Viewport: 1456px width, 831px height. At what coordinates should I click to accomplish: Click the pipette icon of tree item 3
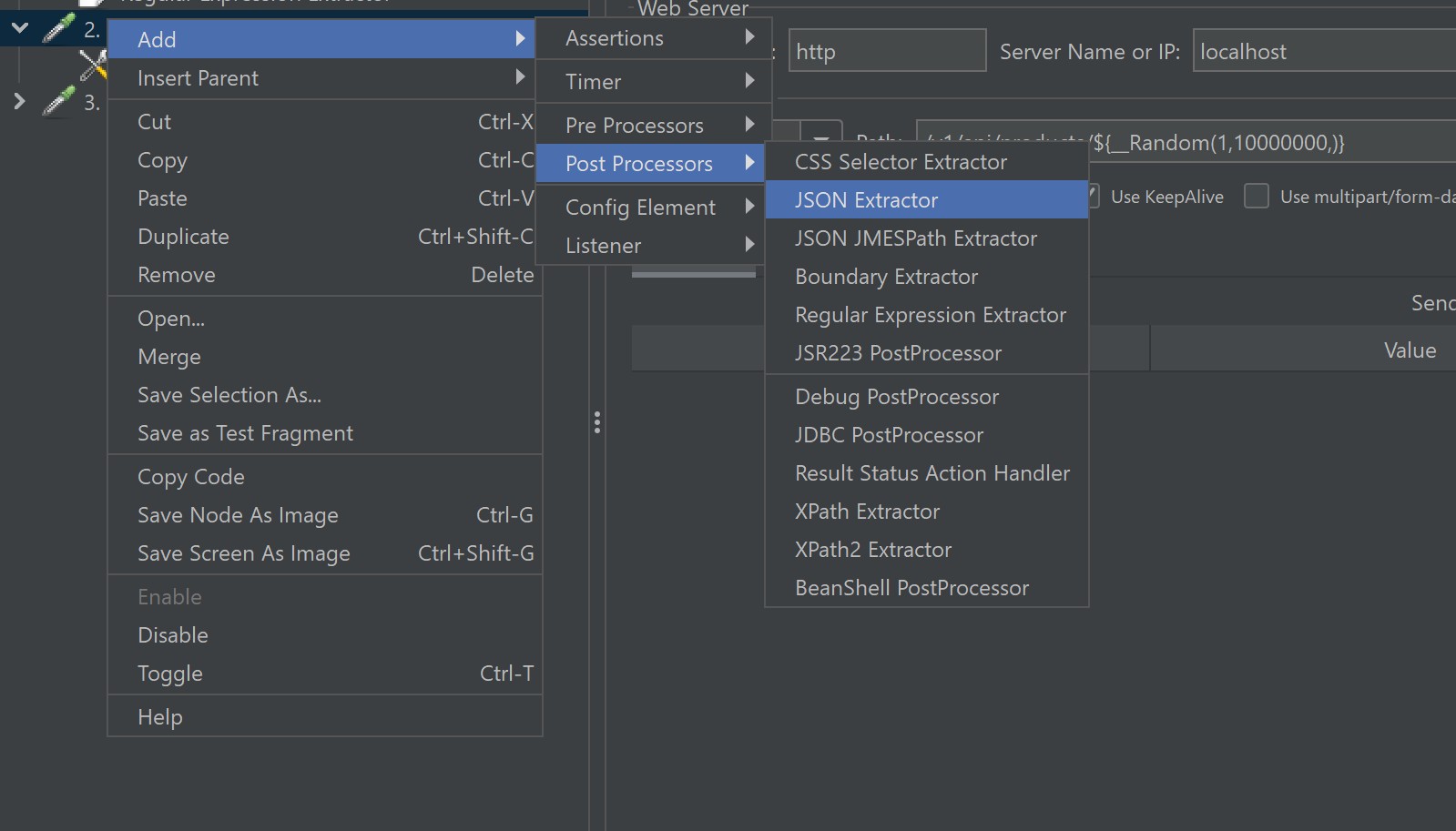click(x=59, y=101)
